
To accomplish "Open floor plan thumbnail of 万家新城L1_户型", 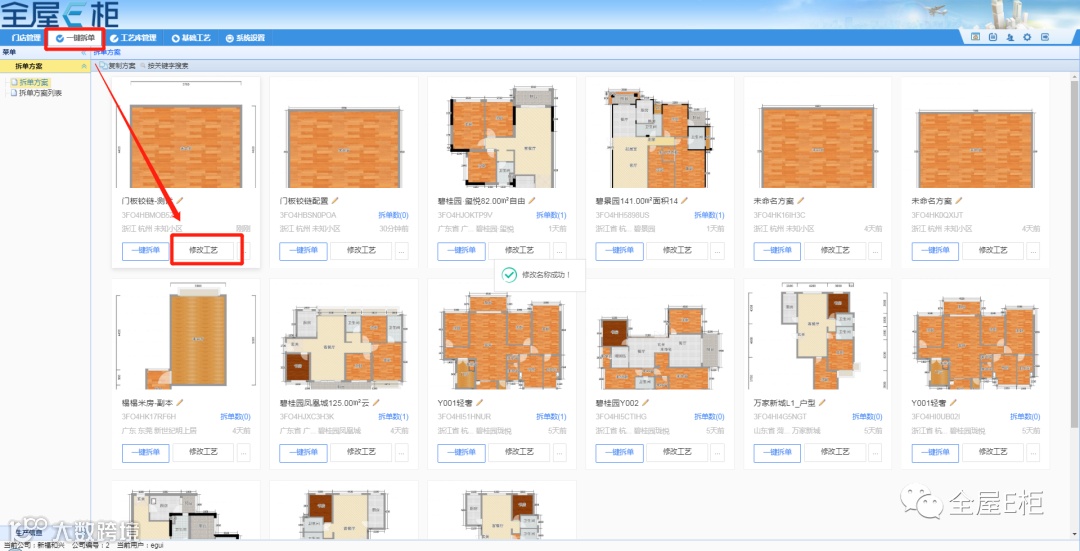I will pos(818,338).
